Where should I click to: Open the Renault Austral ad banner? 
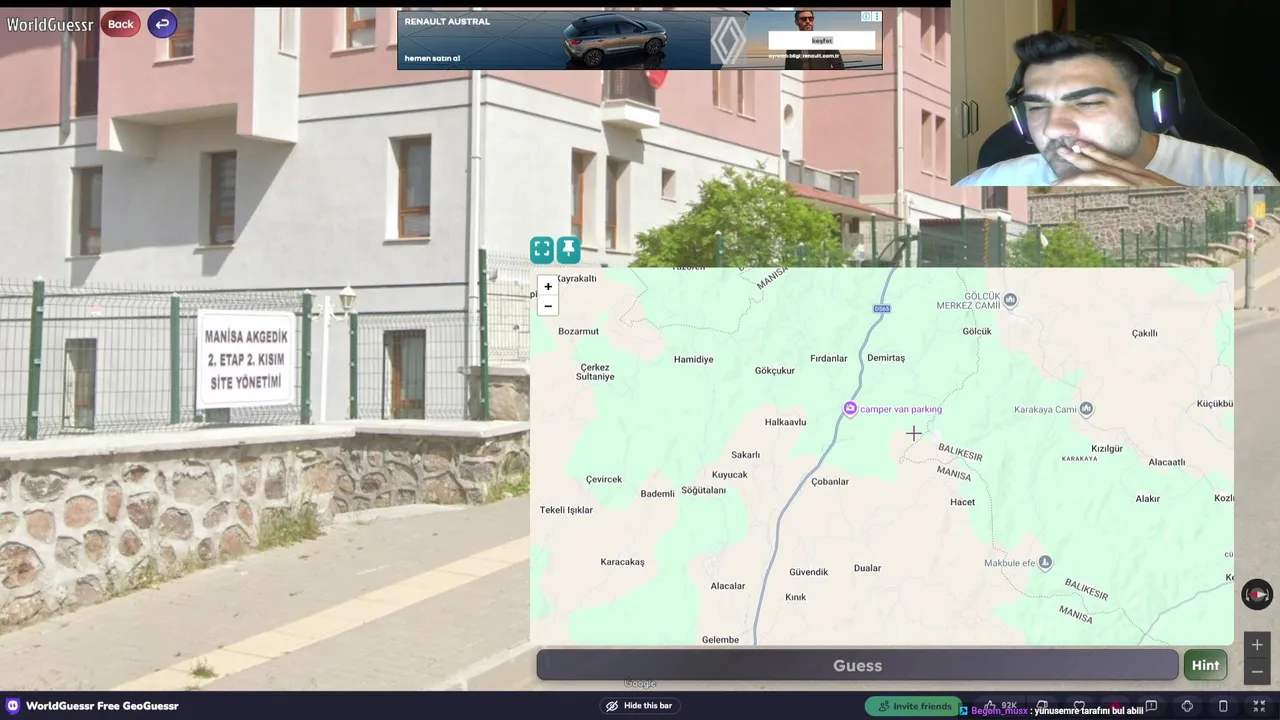pos(640,40)
